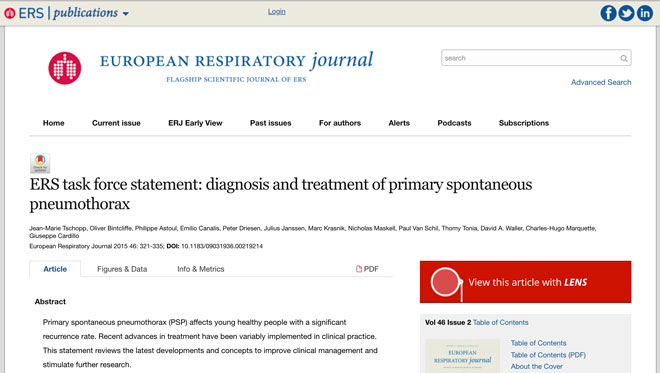Open Podcasts menu item

coord(454,123)
